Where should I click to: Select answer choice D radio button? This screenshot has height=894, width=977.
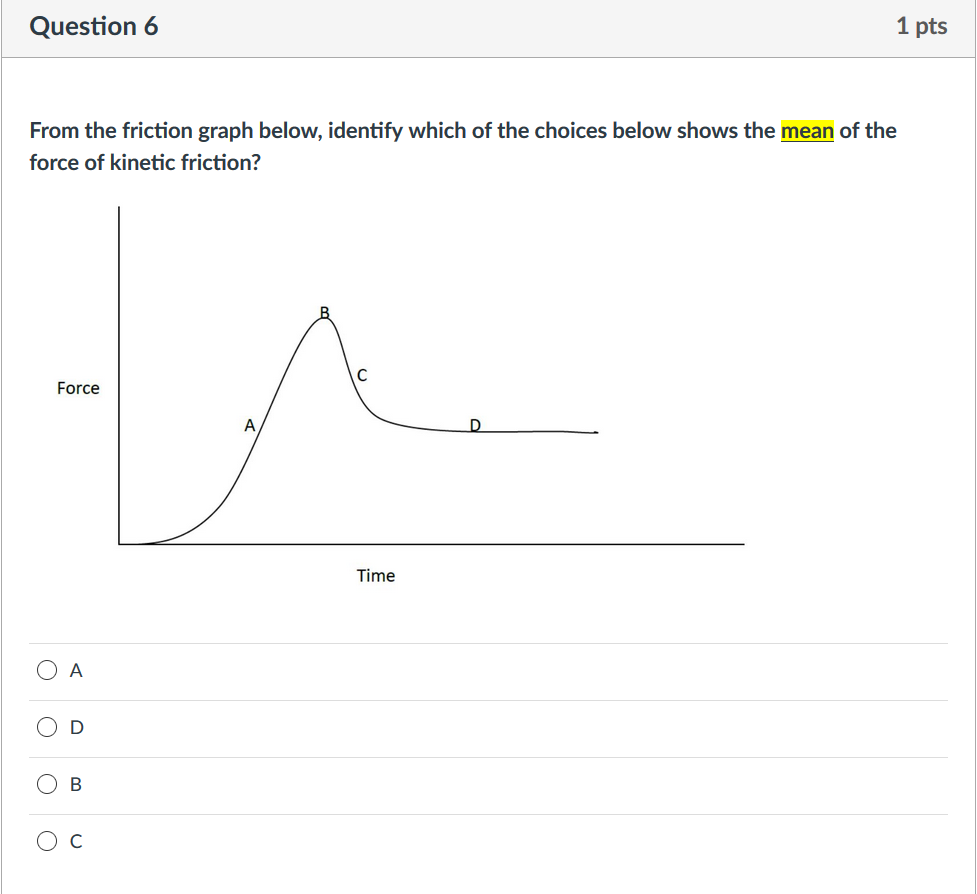[46, 727]
